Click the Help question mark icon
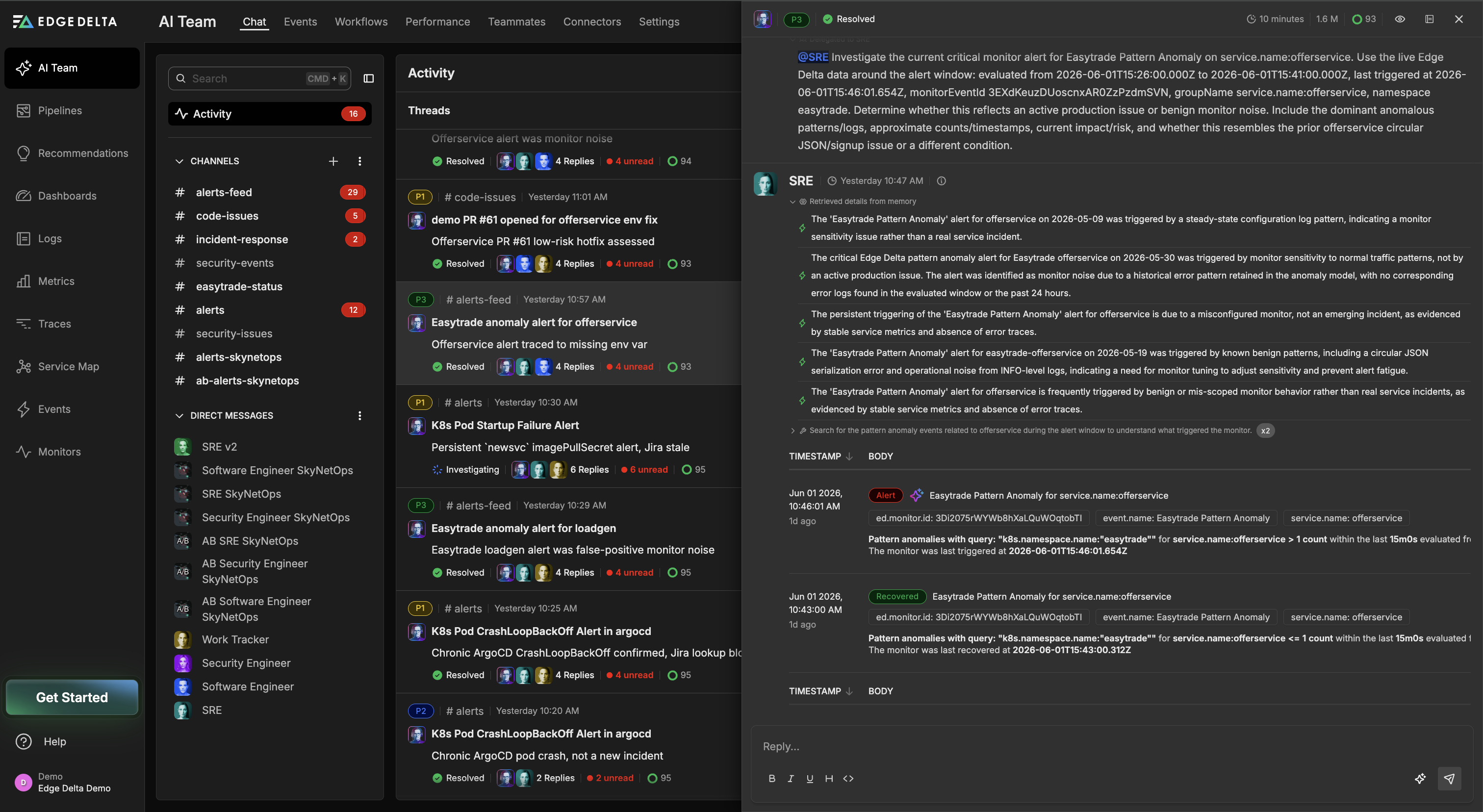Image resolution: width=1483 pixels, height=812 pixels. 24,741
